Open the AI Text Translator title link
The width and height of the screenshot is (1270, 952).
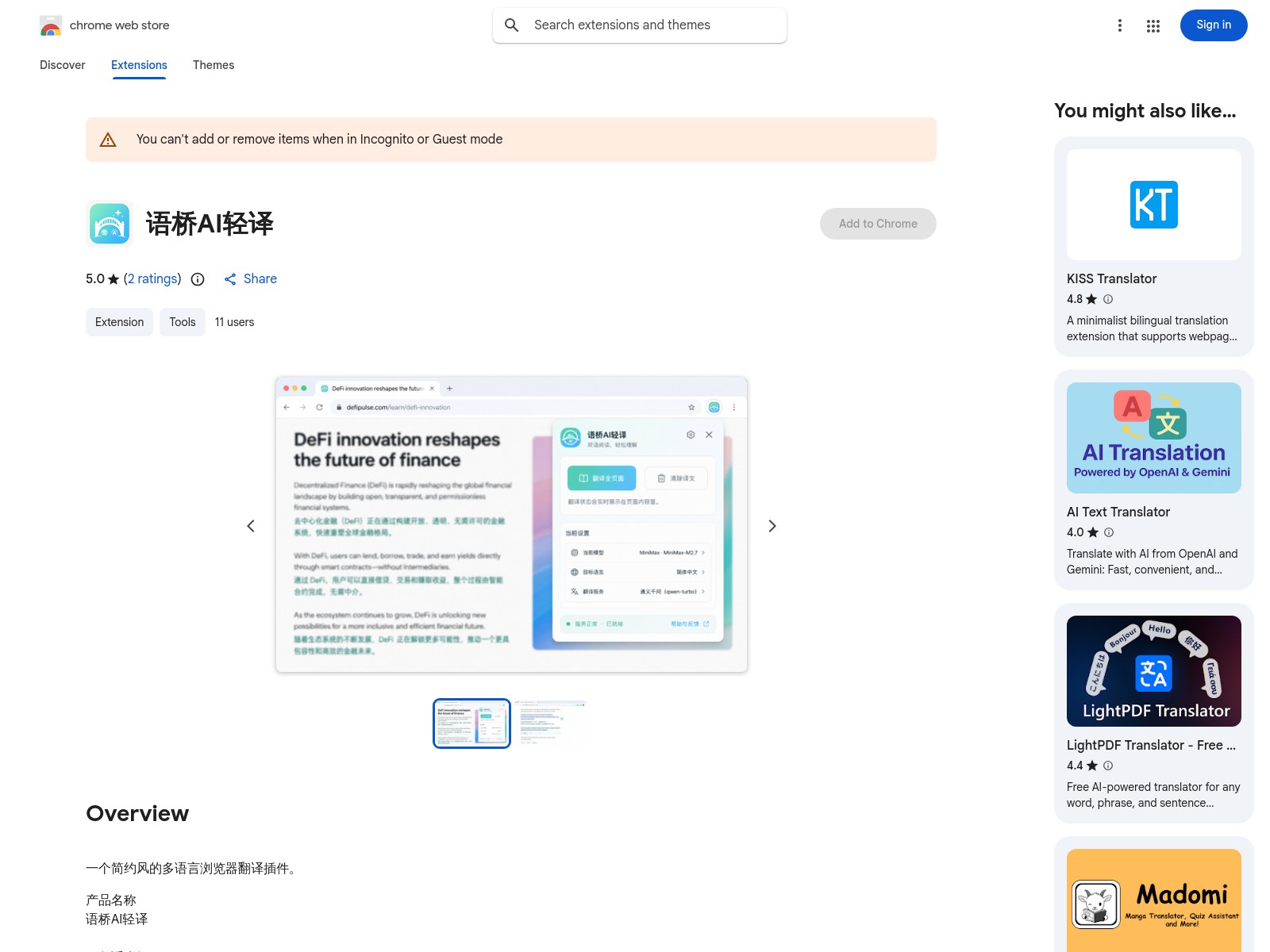pos(1118,512)
